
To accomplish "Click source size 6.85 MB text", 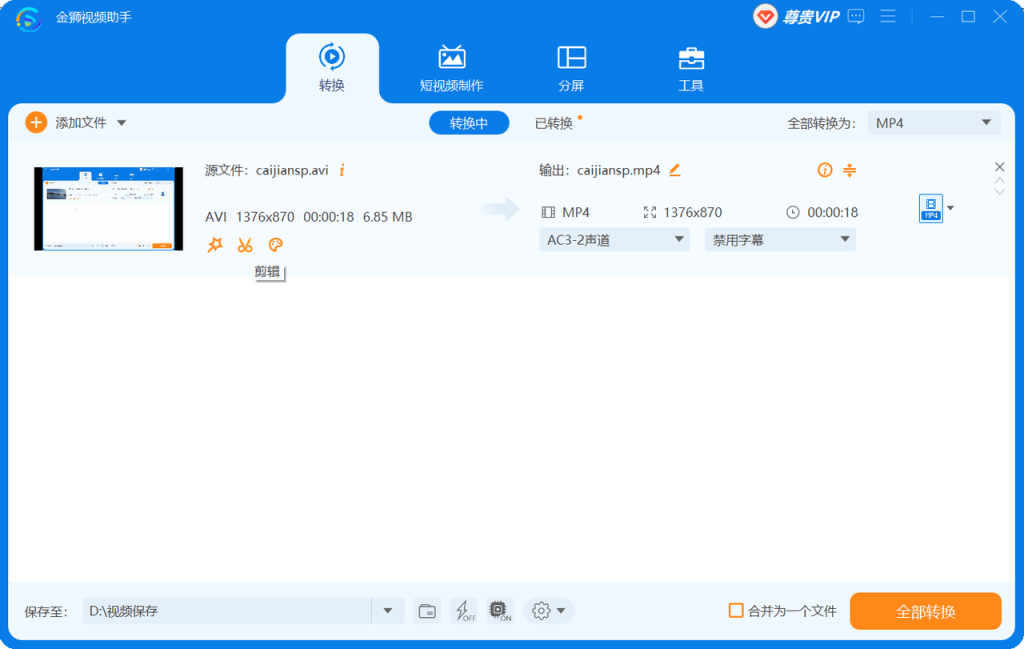I will (387, 217).
